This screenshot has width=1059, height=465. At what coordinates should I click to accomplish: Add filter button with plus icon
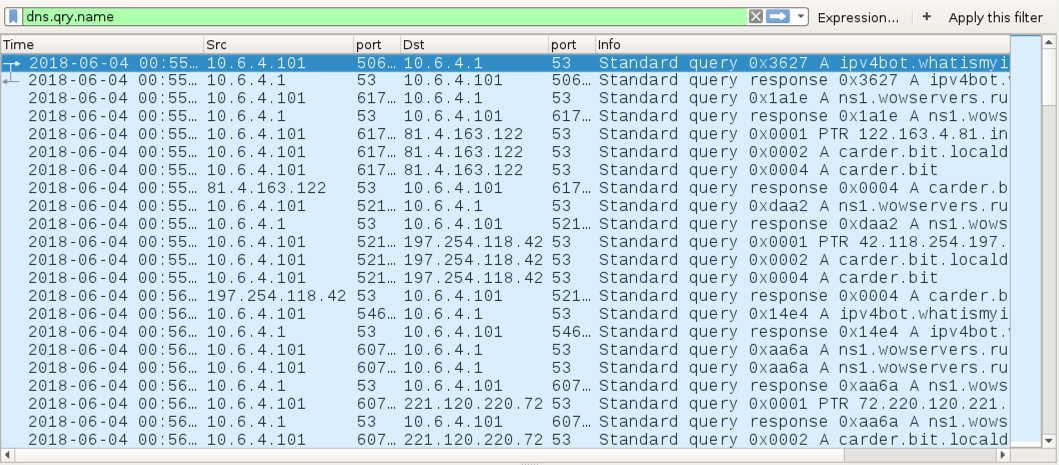click(927, 17)
